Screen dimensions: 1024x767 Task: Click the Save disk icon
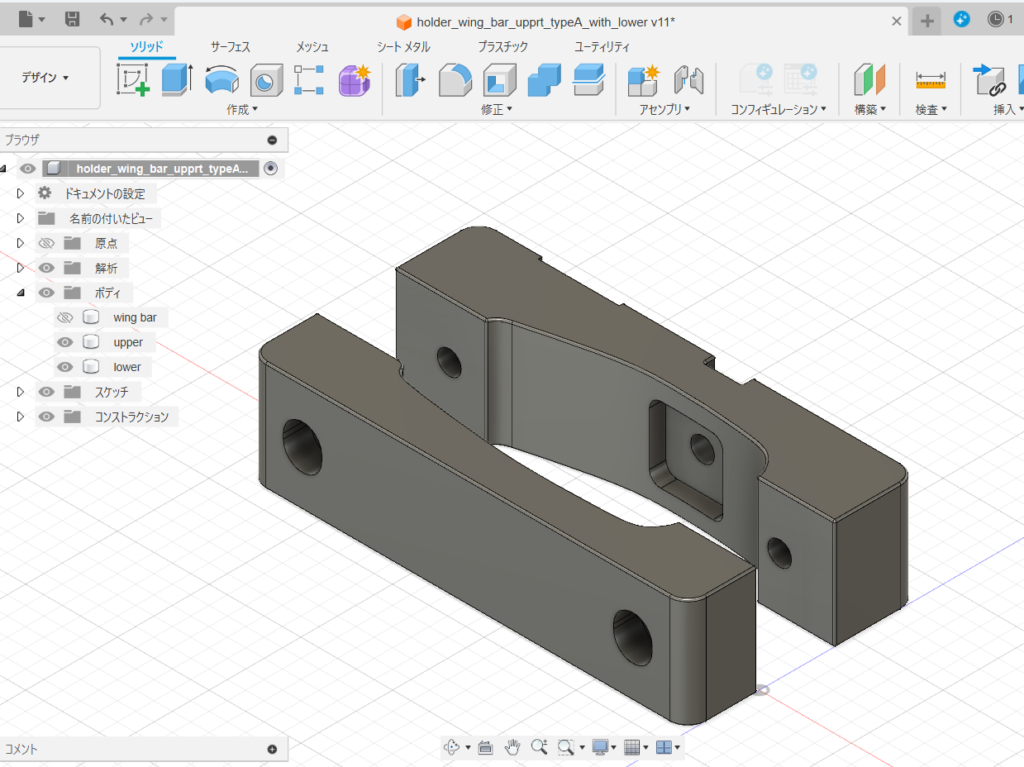72,19
